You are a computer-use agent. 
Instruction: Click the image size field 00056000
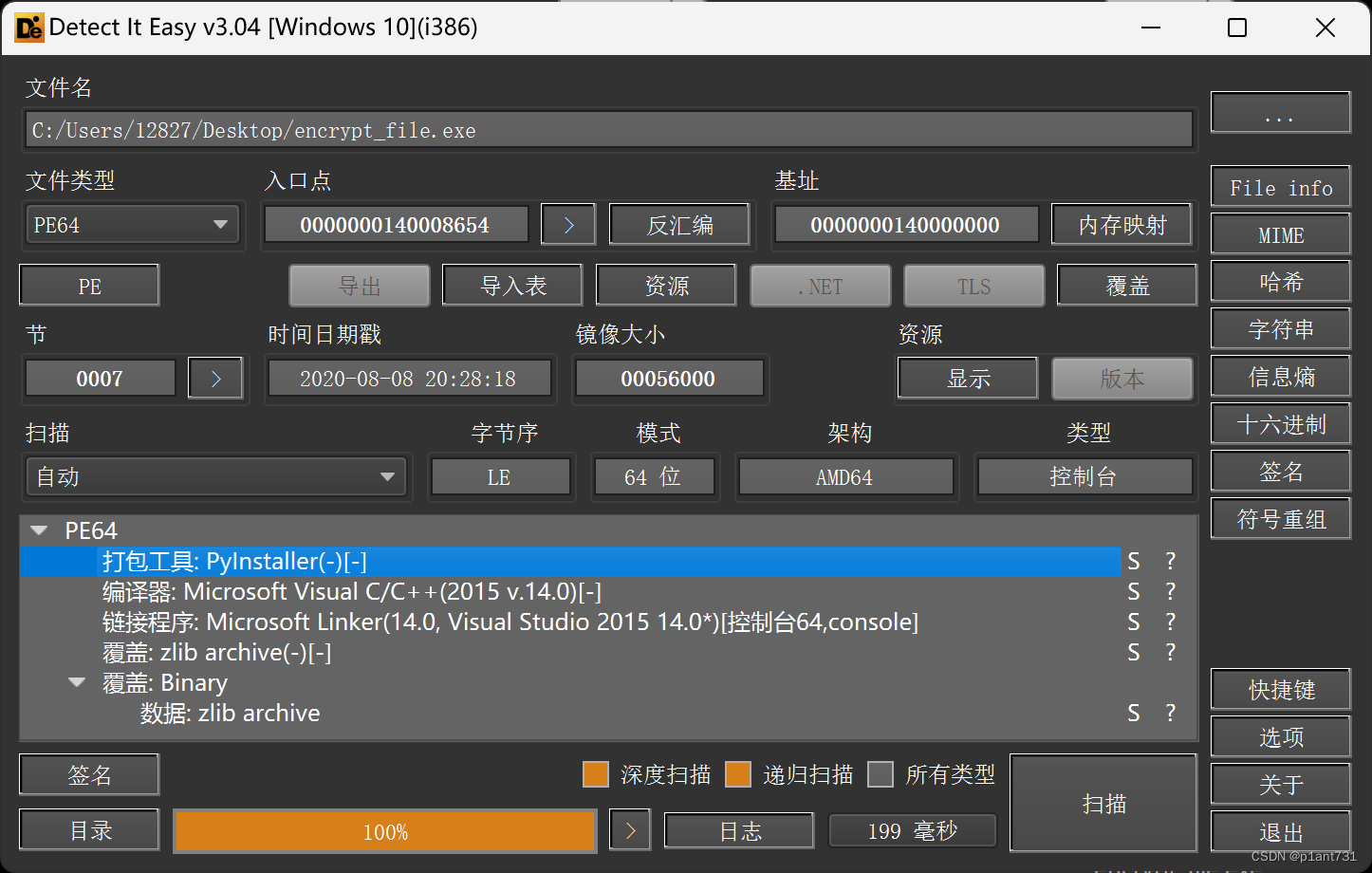[669, 379]
